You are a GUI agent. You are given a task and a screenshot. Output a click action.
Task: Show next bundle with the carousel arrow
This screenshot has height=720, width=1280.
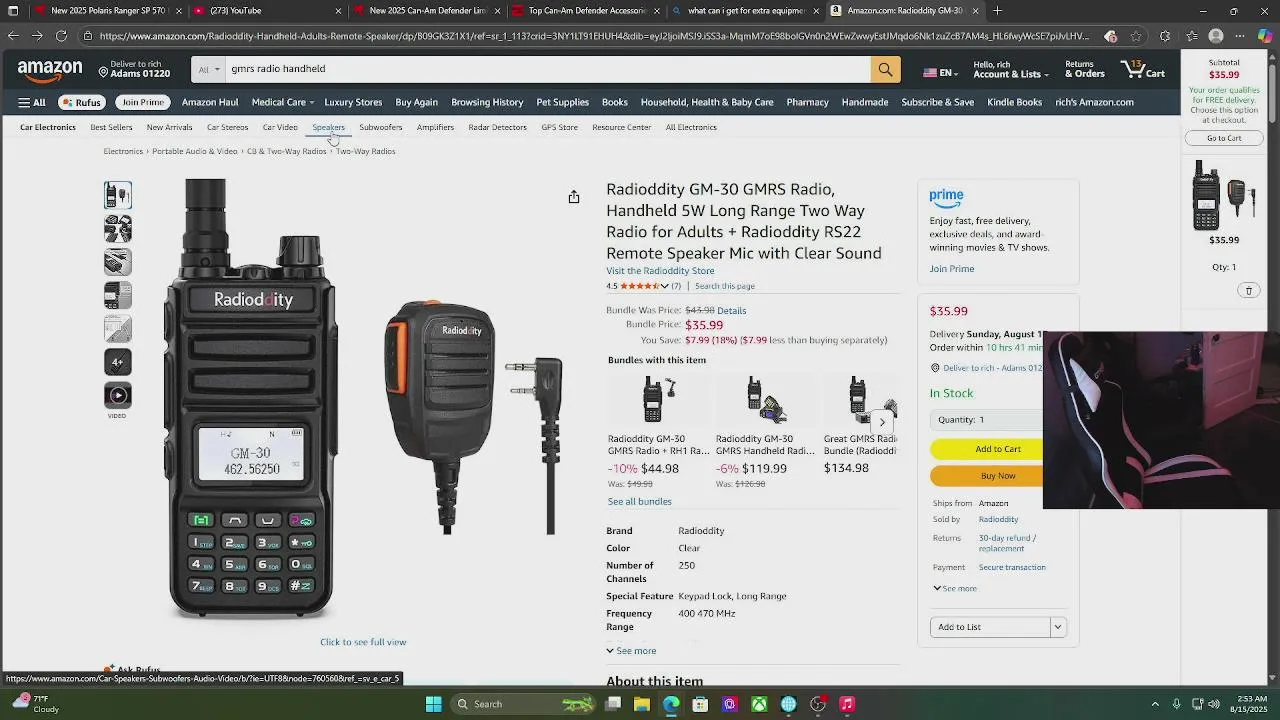(882, 422)
